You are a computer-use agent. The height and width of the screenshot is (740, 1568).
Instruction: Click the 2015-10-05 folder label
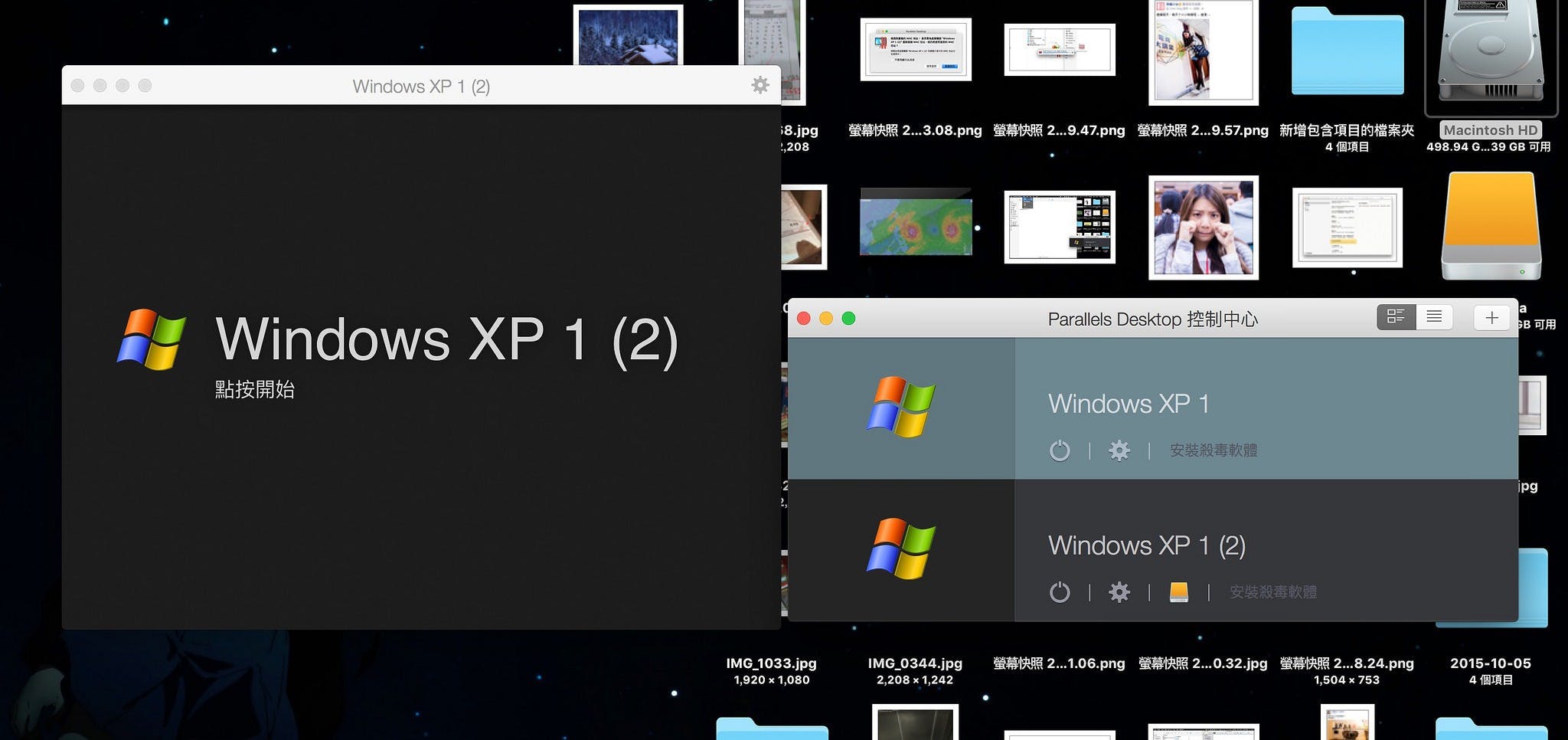(1491, 663)
